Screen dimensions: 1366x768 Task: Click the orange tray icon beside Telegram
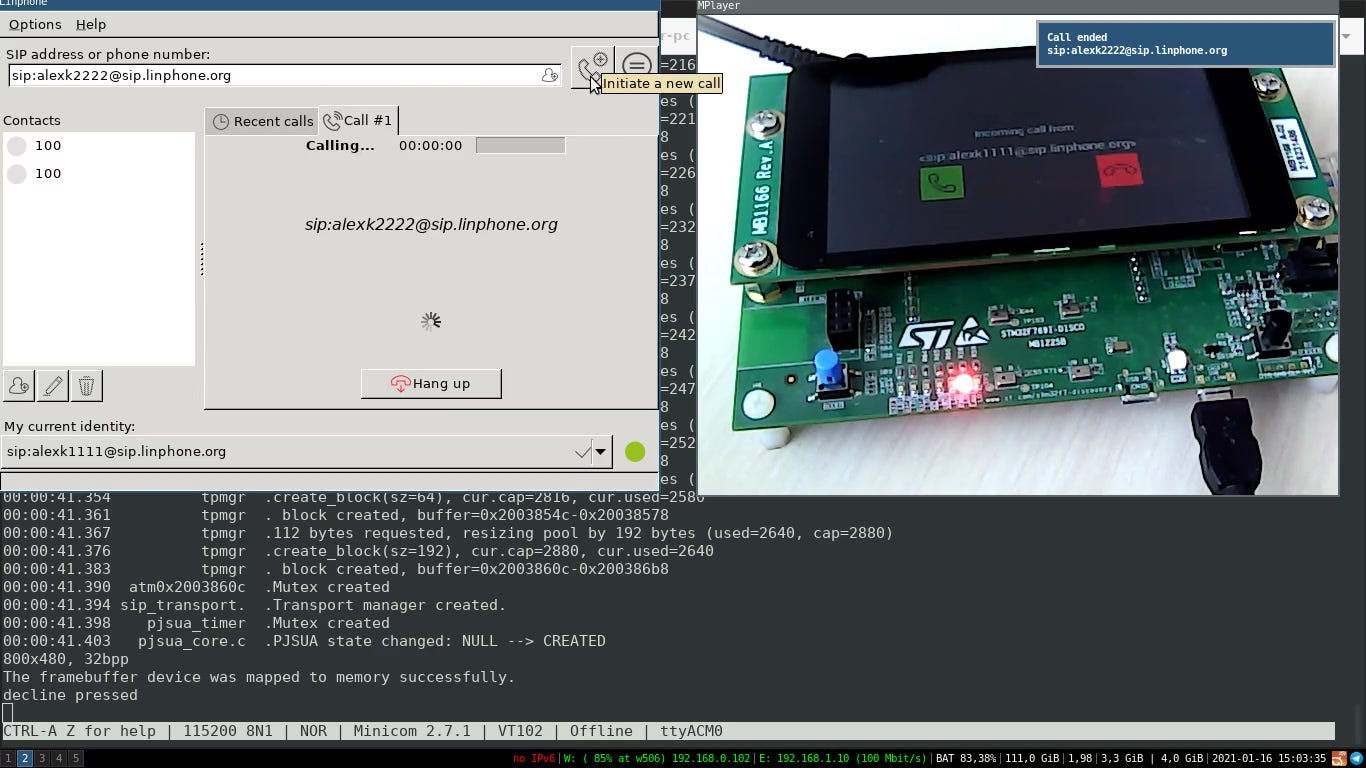pyautogui.click(x=1339, y=758)
